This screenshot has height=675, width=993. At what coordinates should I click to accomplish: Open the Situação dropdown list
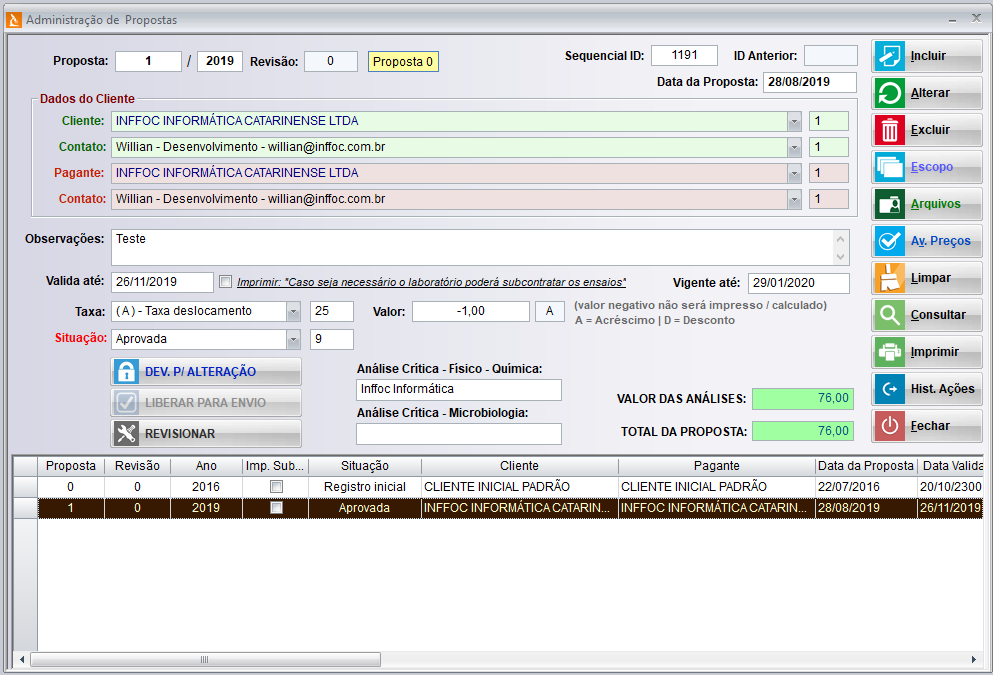click(x=293, y=339)
